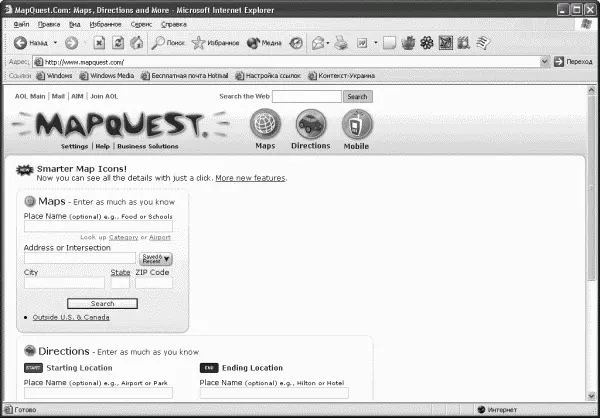Open the History clock icon in toolbar
Image resolution: width=600 pixels, height=418 pixels.
(x=296, y=43)
